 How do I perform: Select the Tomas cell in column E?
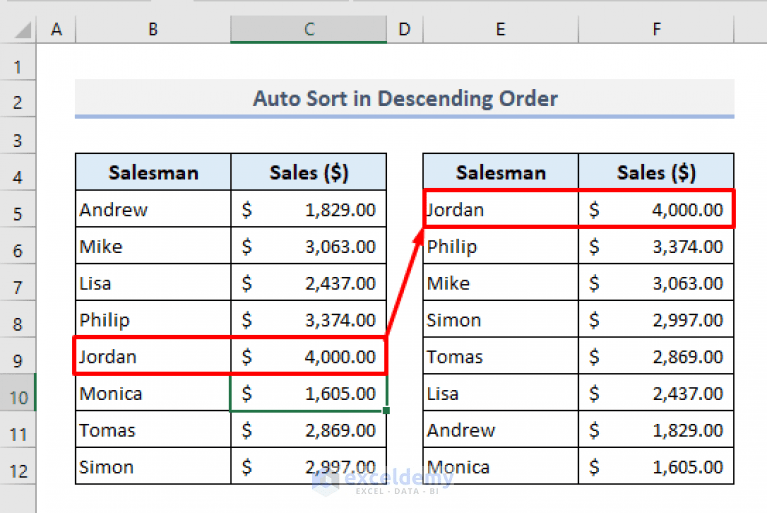(x=500, y=356)
